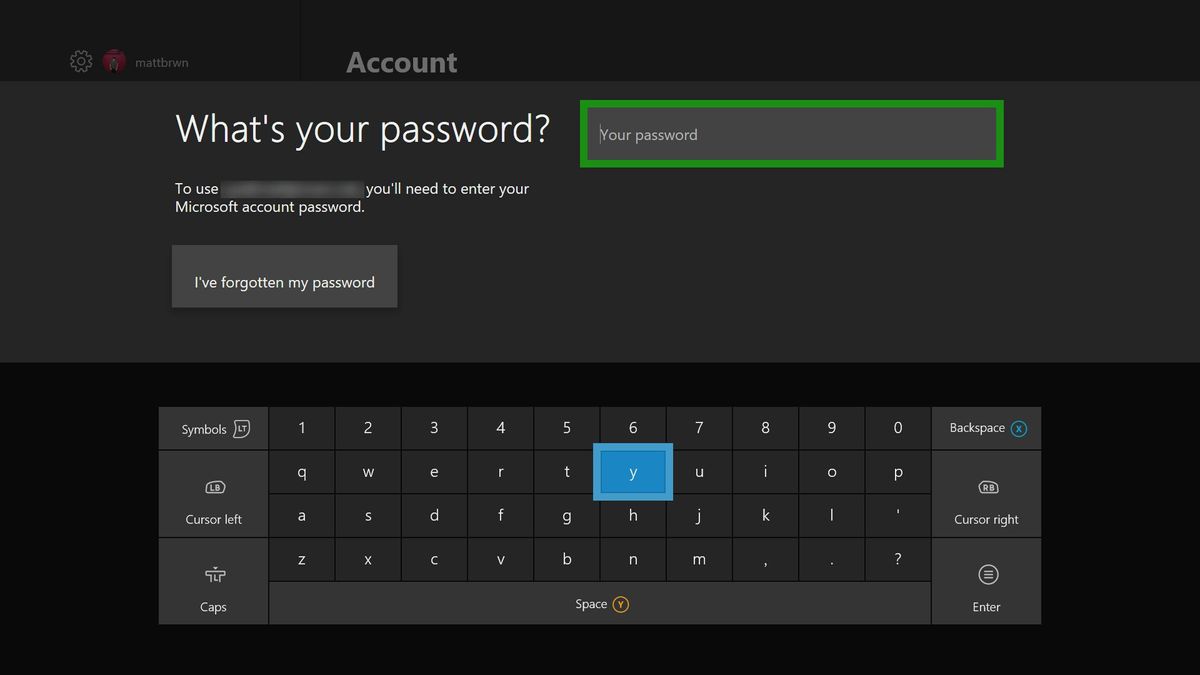The height and width of the screenshot is (675, 1200).
Task: Hit the letter n key
Action: click(633, 560)
